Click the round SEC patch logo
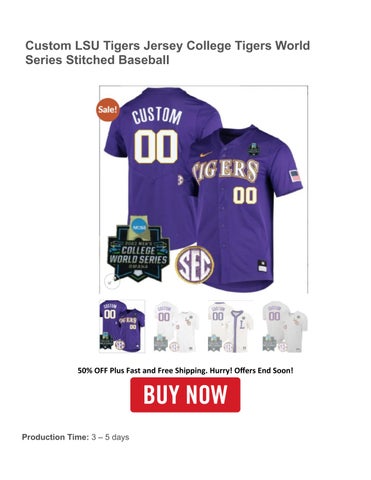 (195, 265)
